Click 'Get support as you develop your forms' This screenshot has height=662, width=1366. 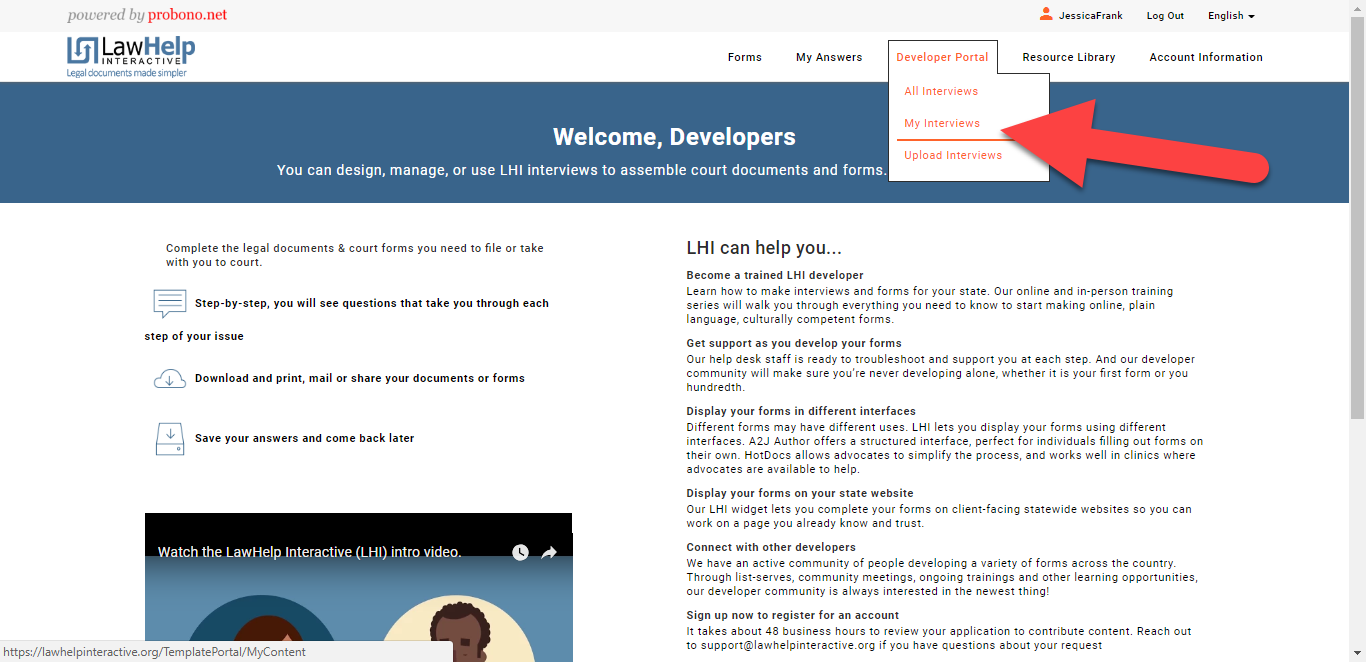[794, 343]
